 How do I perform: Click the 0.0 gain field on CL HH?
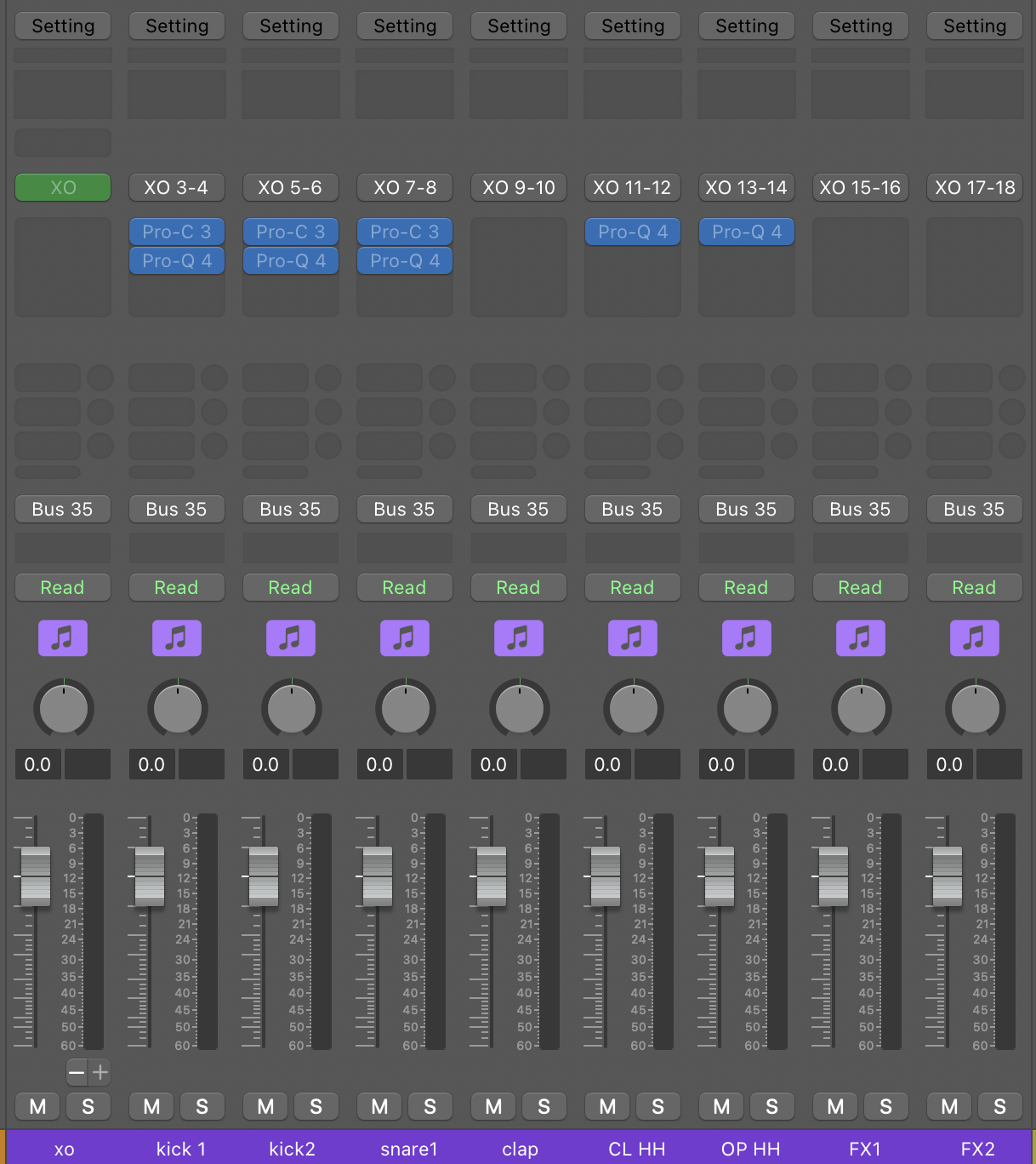(x=608, y=764)
